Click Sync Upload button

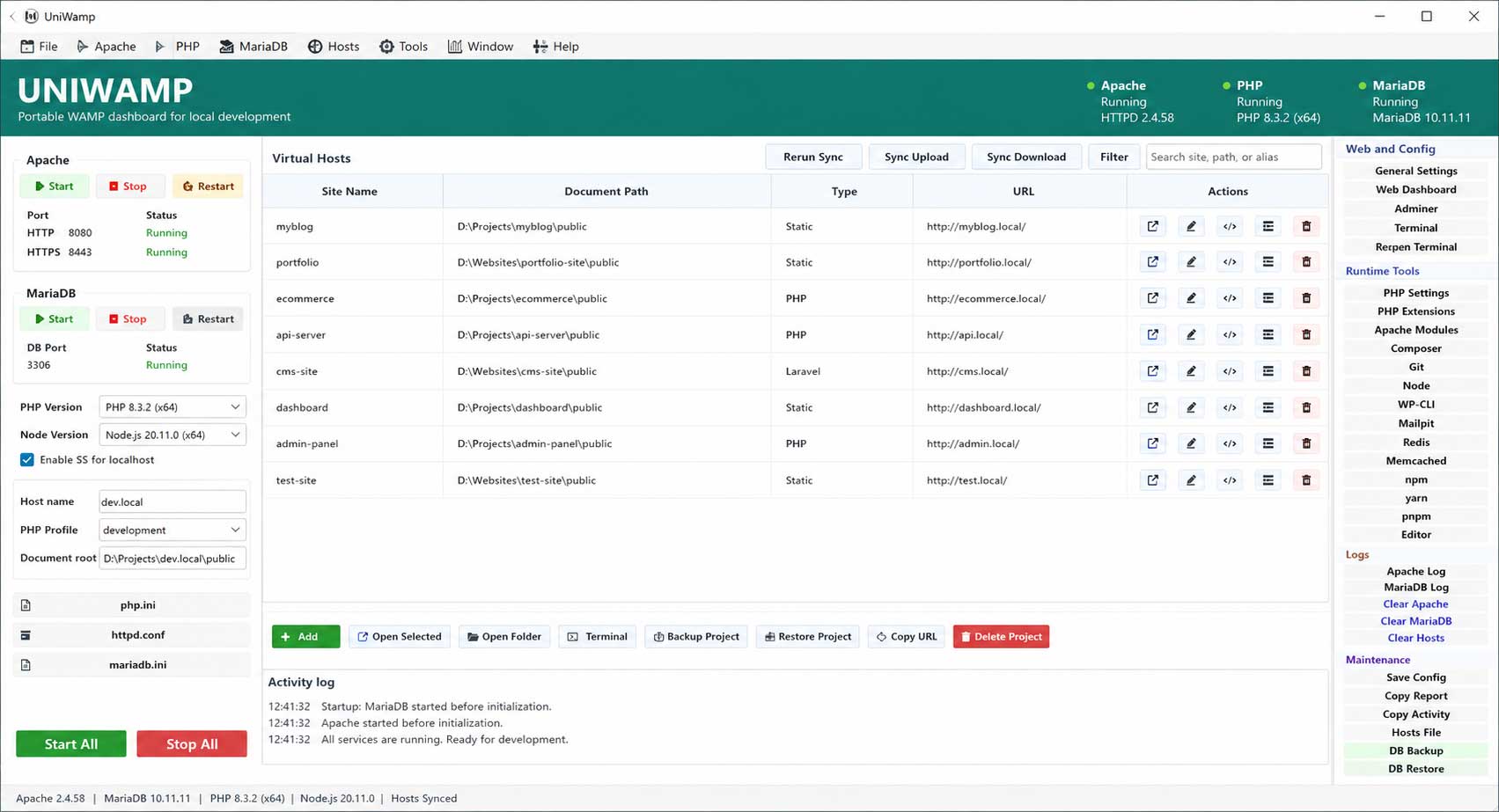tap(916, 157)
